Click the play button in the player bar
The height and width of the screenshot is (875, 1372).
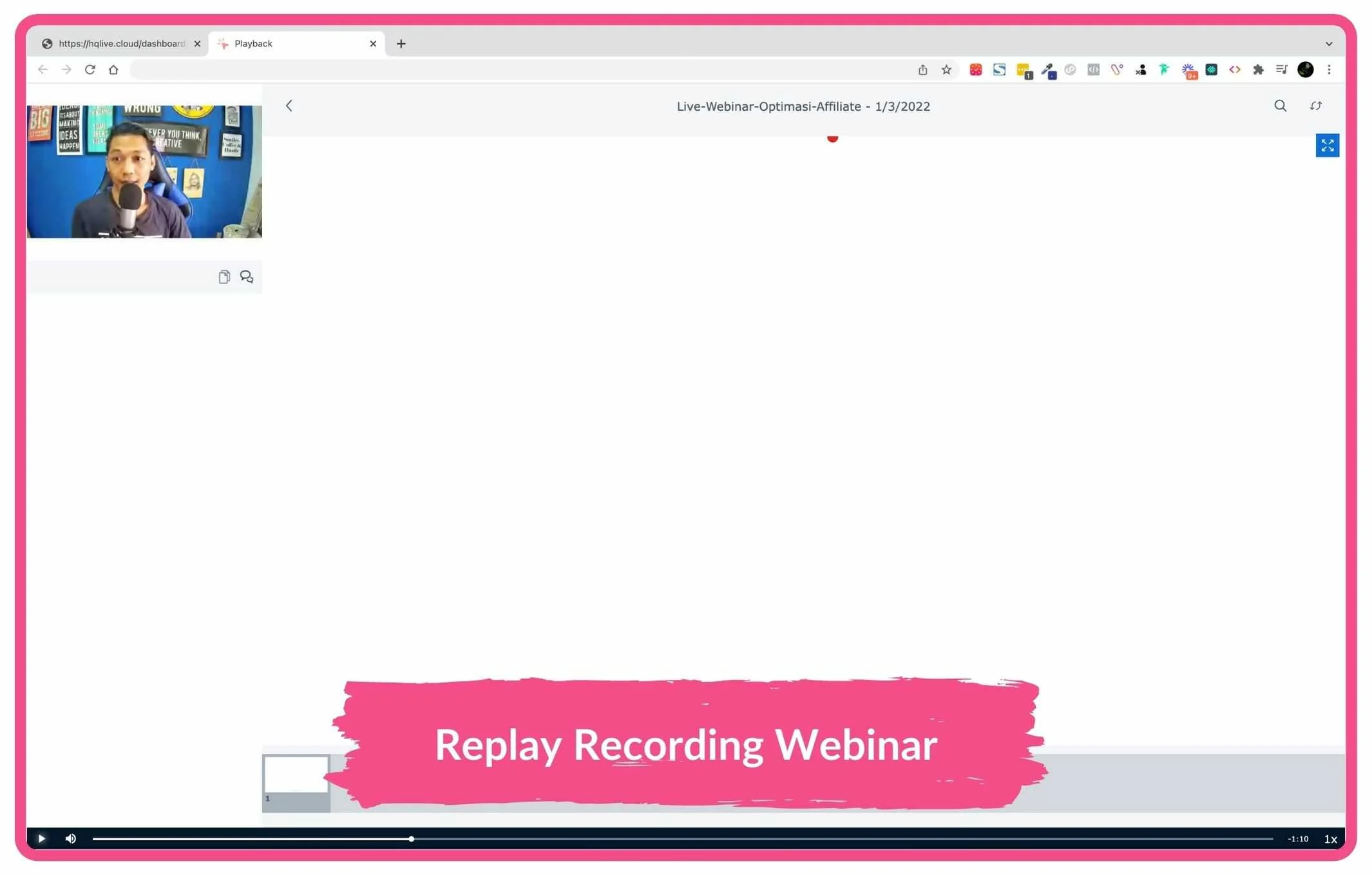(41, 838)
